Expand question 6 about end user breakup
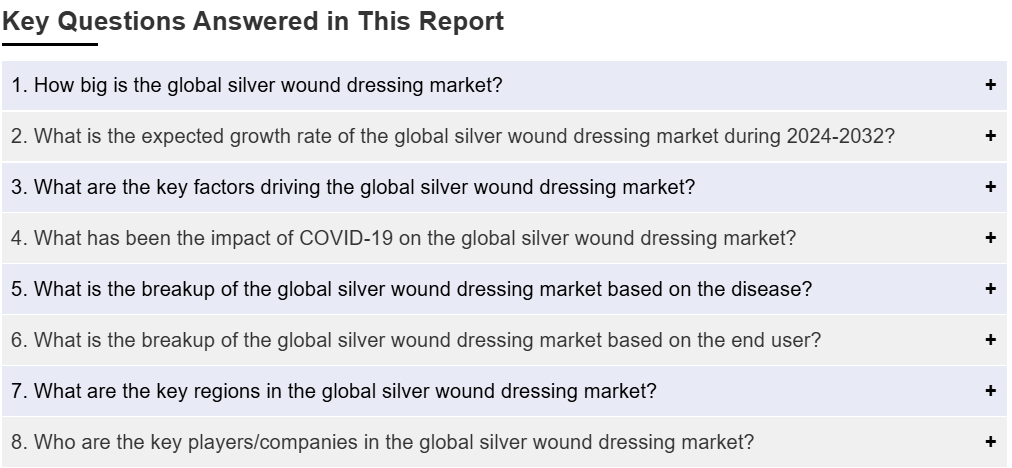 416,340
